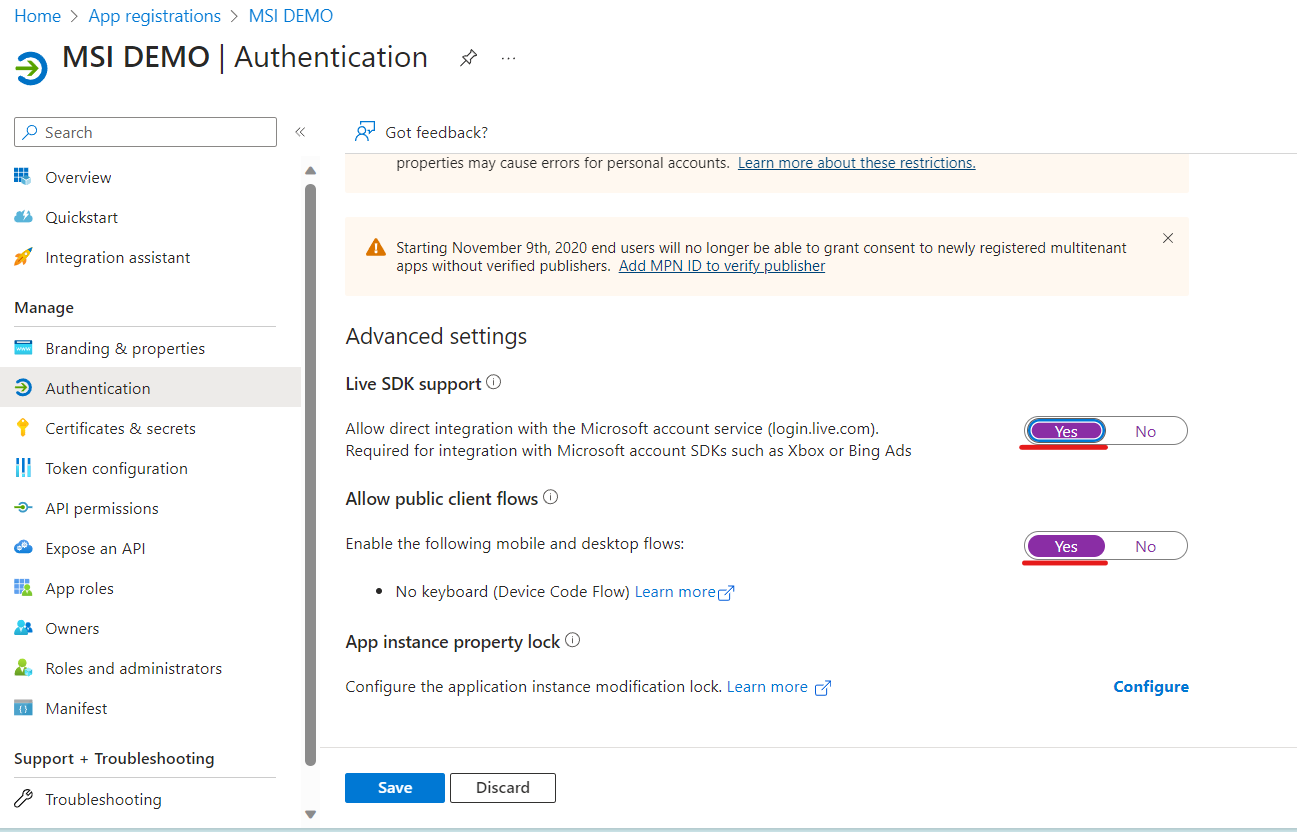Viewport: 1297px width, 832px height.
Task: Open the ellipsis more-options menu in the header
Action: click(508, 58)
